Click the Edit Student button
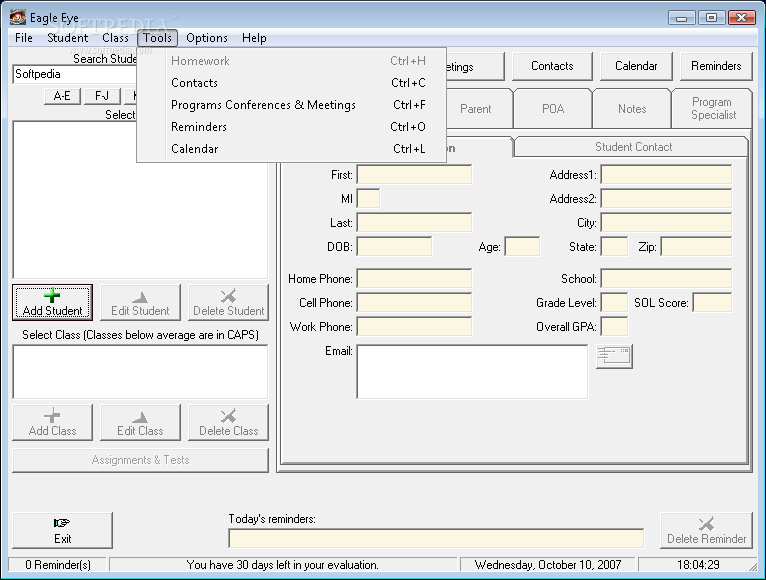 140,302
